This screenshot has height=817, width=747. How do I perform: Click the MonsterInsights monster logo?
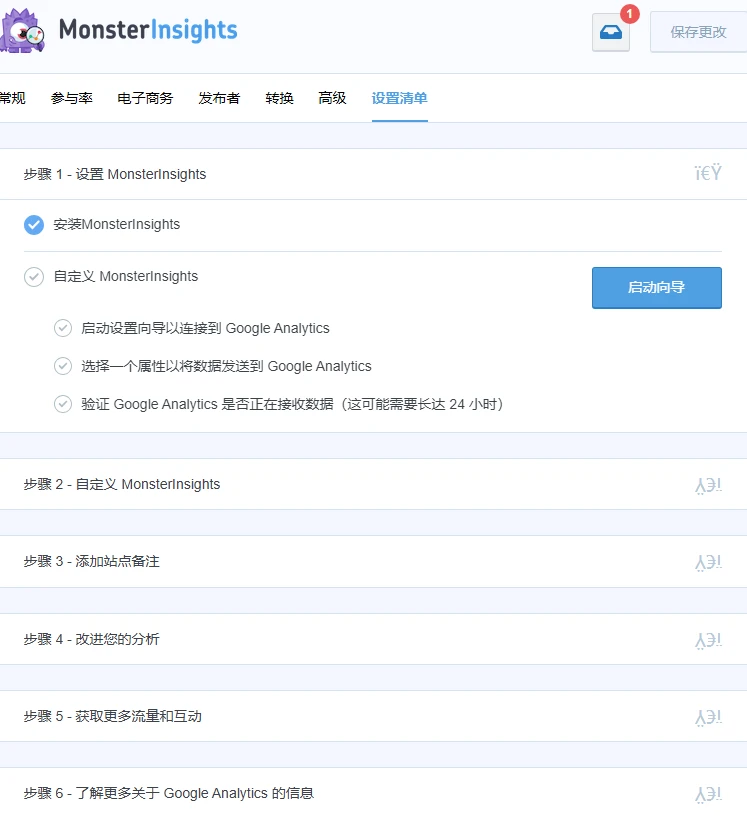click(x=22, y=31)
